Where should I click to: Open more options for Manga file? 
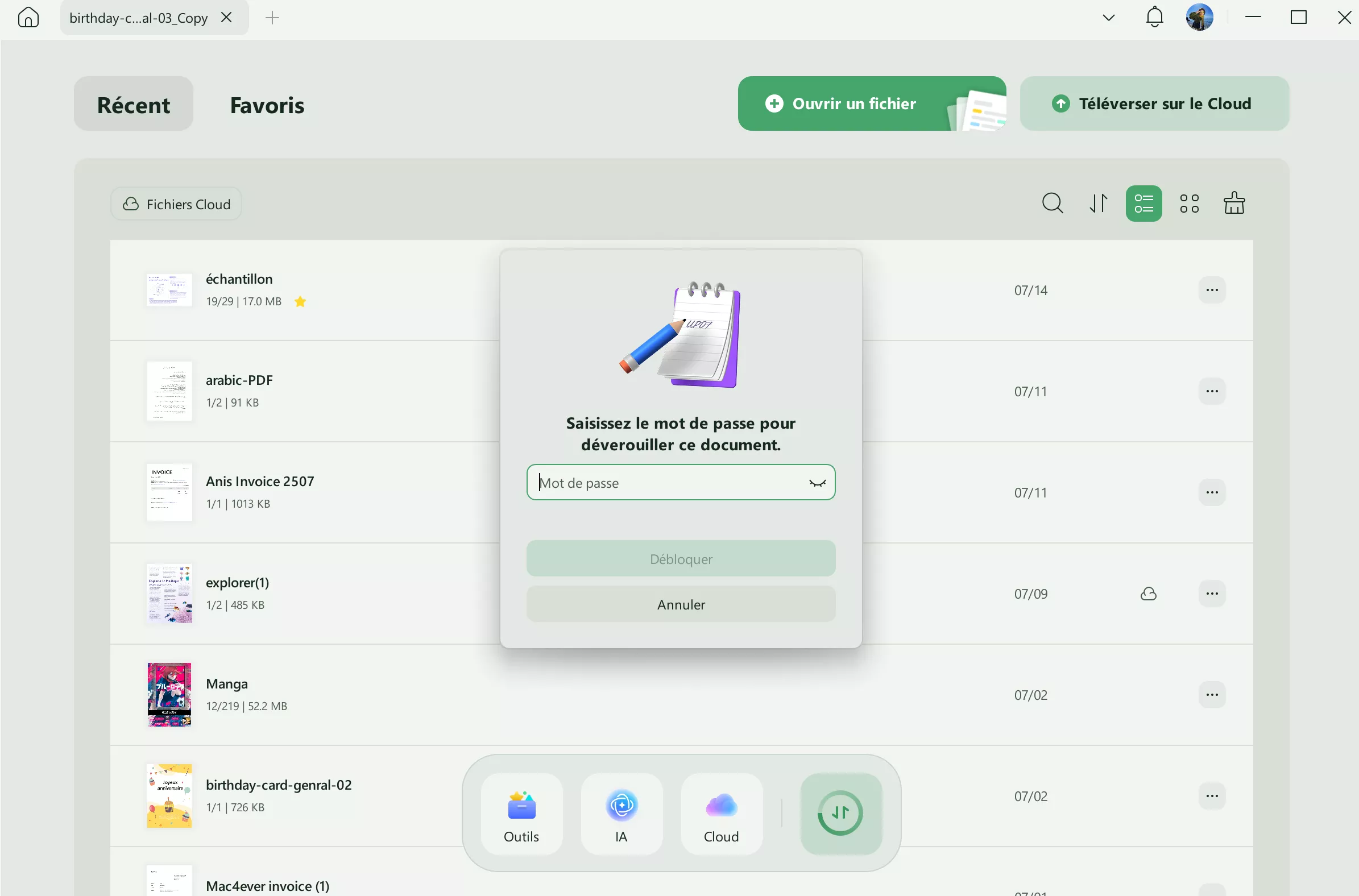(x=1212, y=695)
